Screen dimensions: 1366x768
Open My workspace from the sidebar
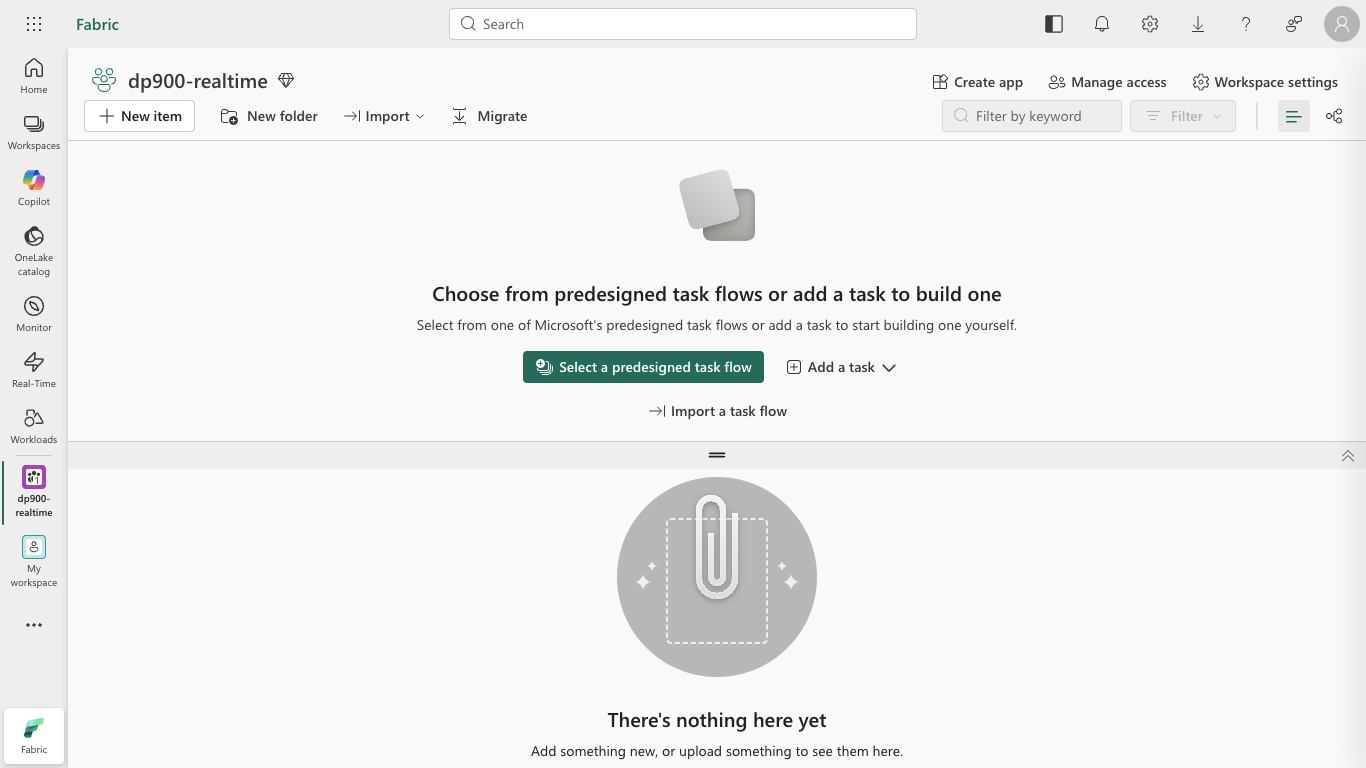(x=34, y=562)
